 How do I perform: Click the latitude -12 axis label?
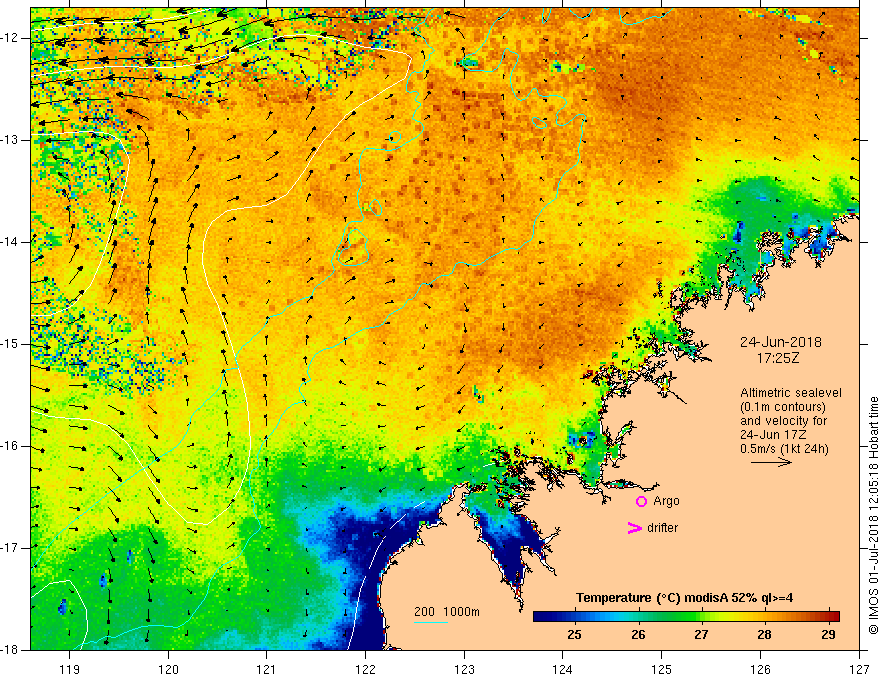click(x=10, y=38)
